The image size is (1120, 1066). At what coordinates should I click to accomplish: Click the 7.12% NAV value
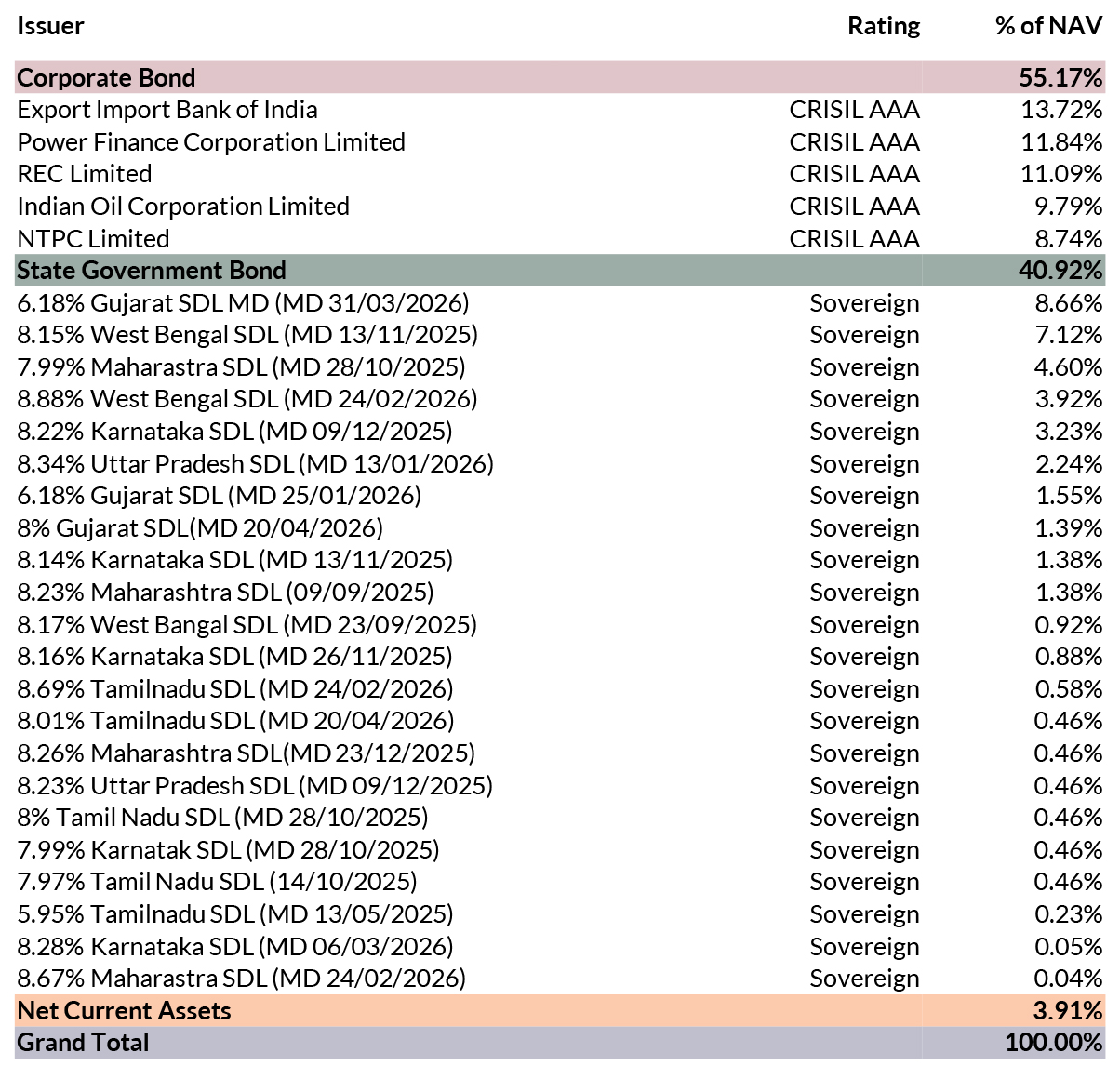[x=1068, y=335]
